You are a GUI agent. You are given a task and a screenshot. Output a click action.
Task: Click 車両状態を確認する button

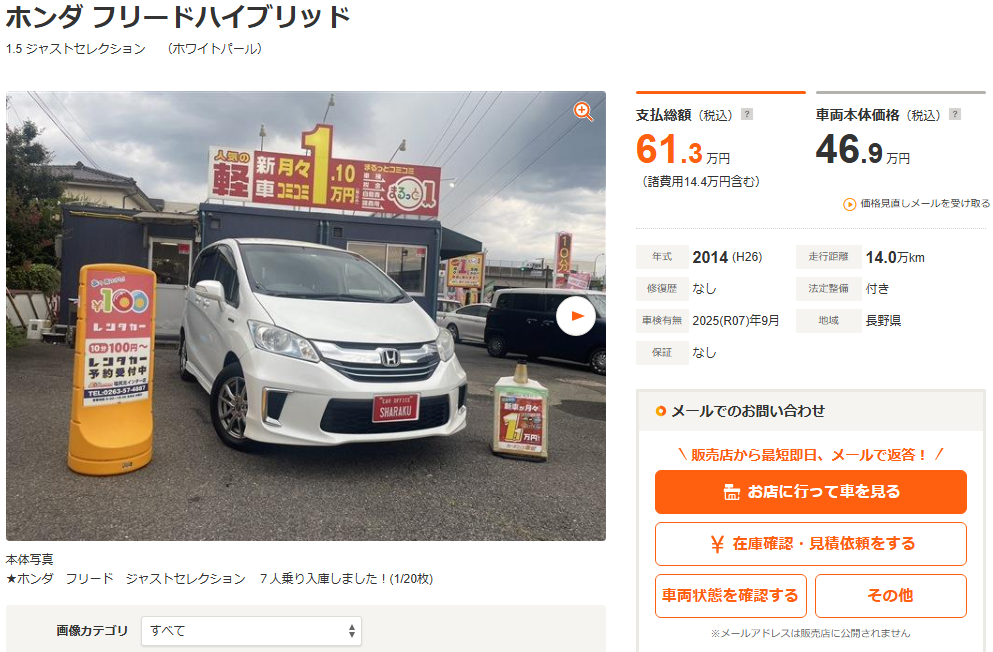730,596
